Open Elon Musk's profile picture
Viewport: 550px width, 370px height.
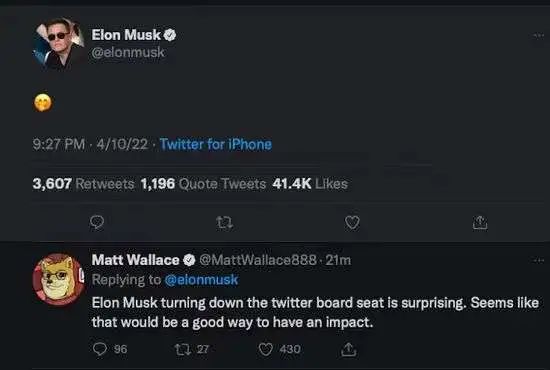59,44
